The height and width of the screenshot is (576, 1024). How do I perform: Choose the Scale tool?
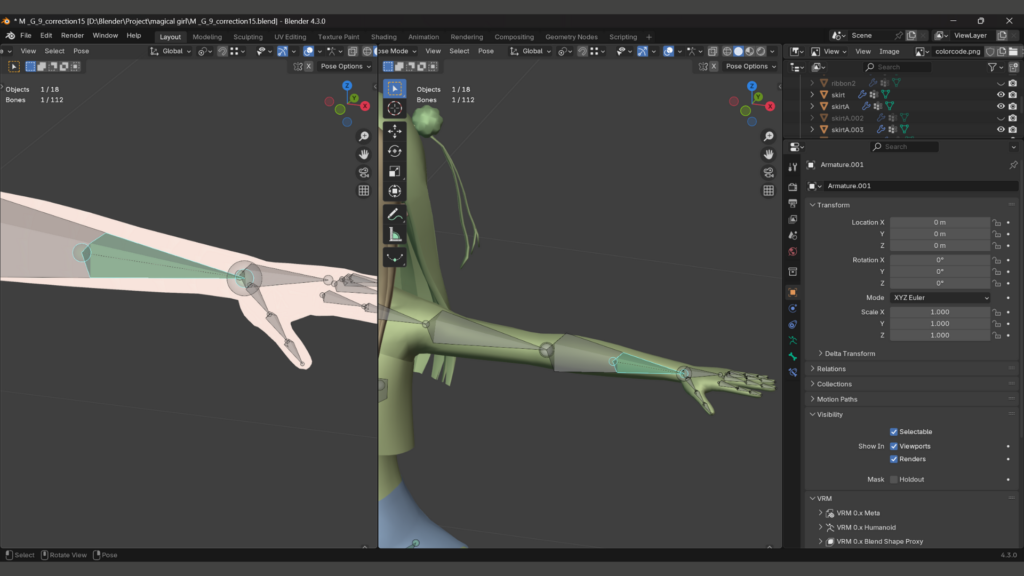pyautogui.click(x=395, y=171)
